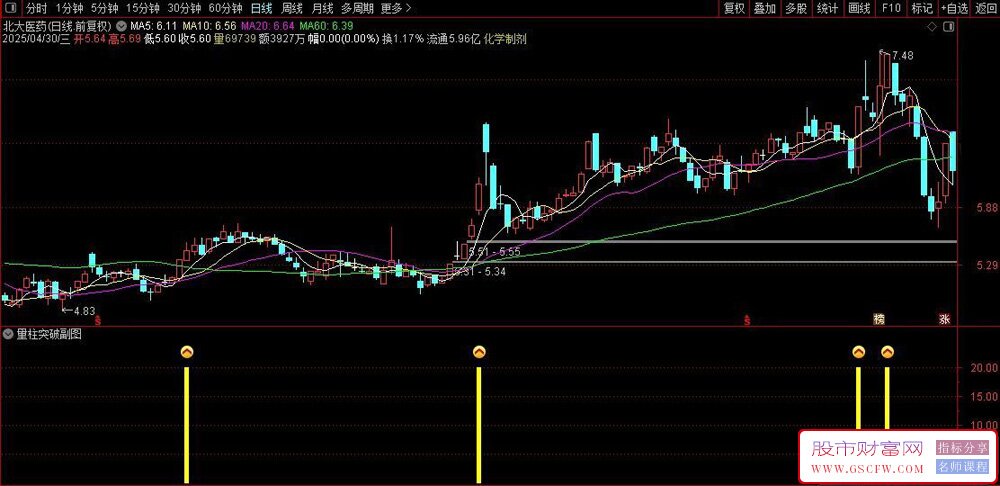Screen dimensions: 1000x486
Task: Click the 标记 mark button
Action: pos(922,9)
